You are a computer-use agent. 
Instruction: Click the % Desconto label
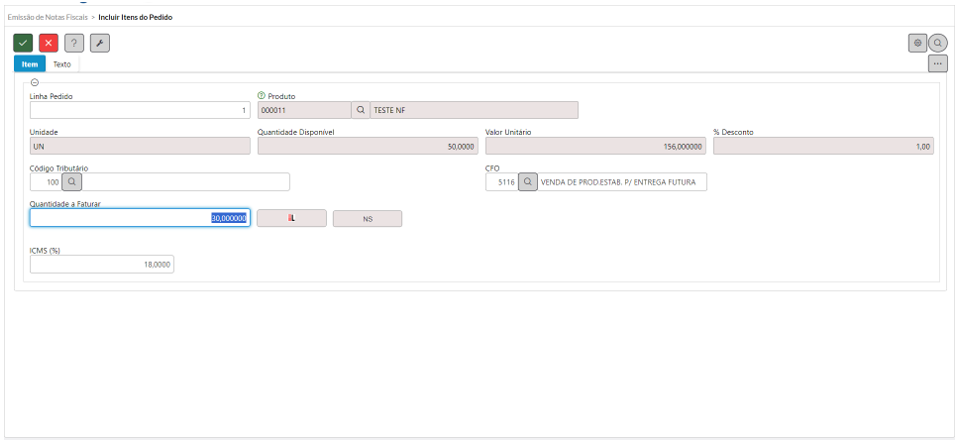[x=733, y=132]
